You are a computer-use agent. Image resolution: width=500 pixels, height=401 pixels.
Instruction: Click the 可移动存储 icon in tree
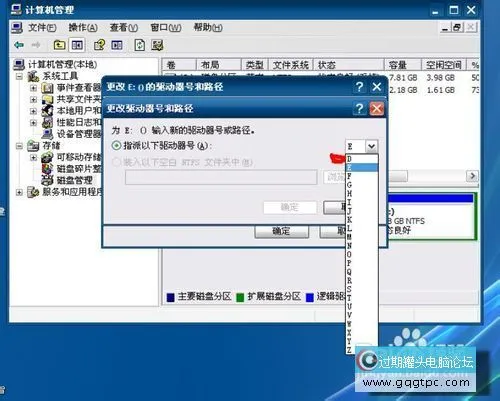[47, 157]
